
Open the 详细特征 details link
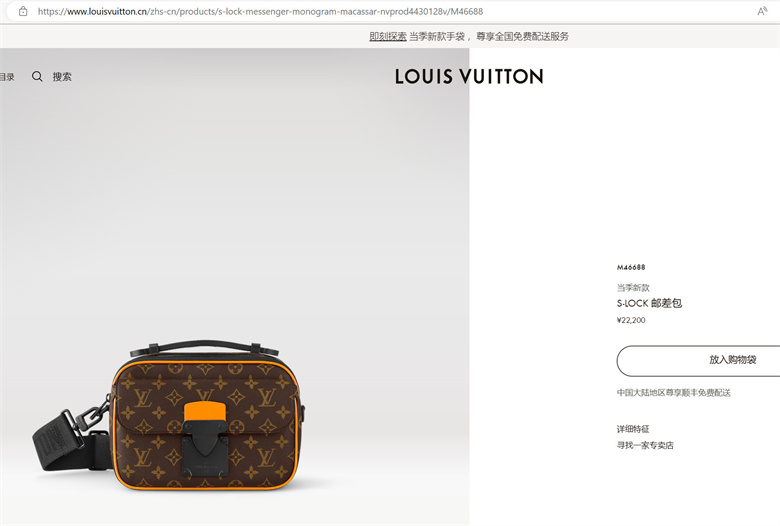pyautogui.click(x=633, y=429)
